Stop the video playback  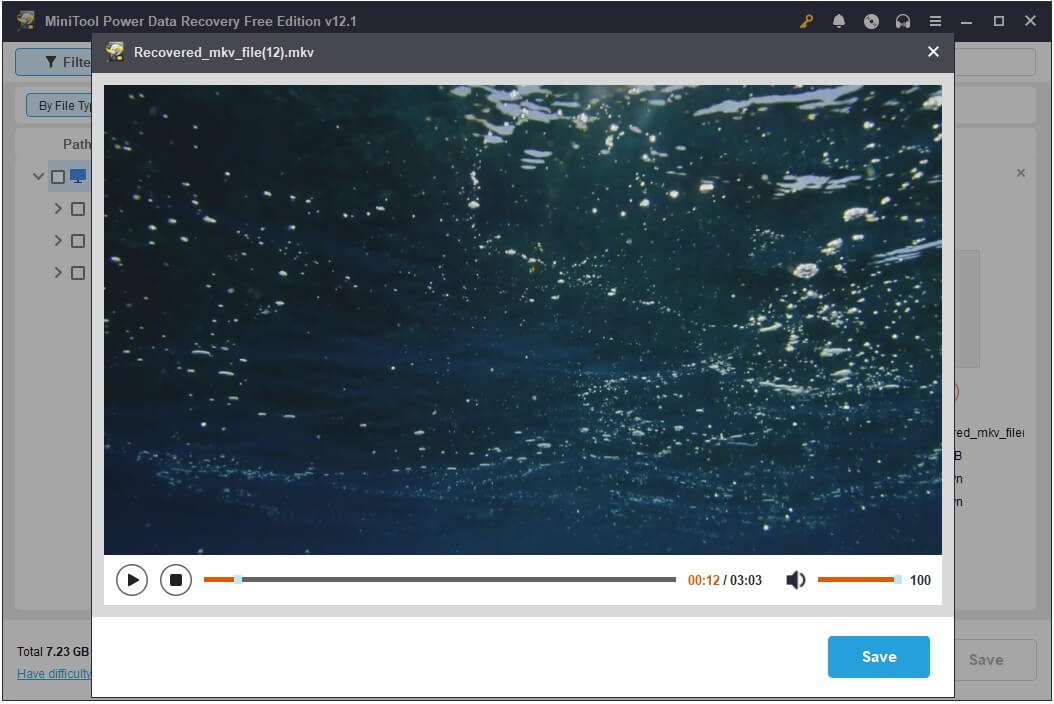click(176, 580)
